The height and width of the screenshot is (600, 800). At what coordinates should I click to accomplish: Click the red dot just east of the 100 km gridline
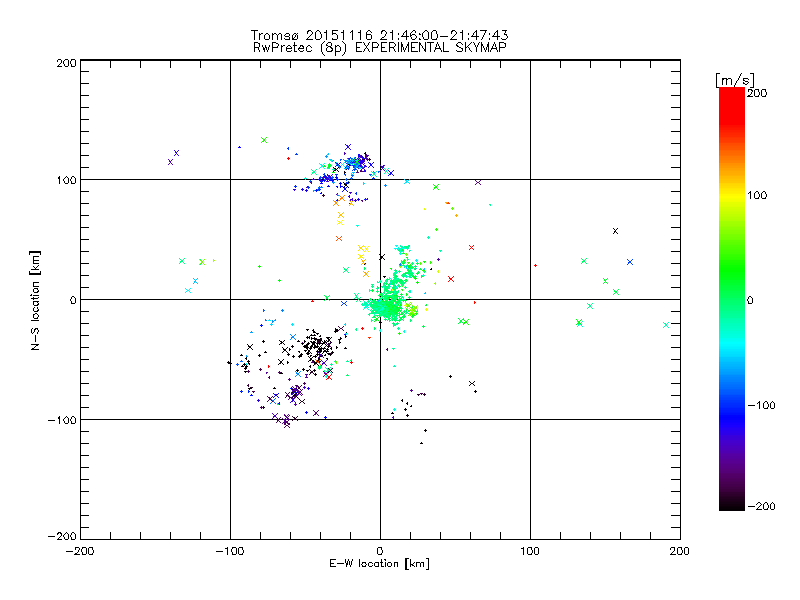[x=535, y=266]
